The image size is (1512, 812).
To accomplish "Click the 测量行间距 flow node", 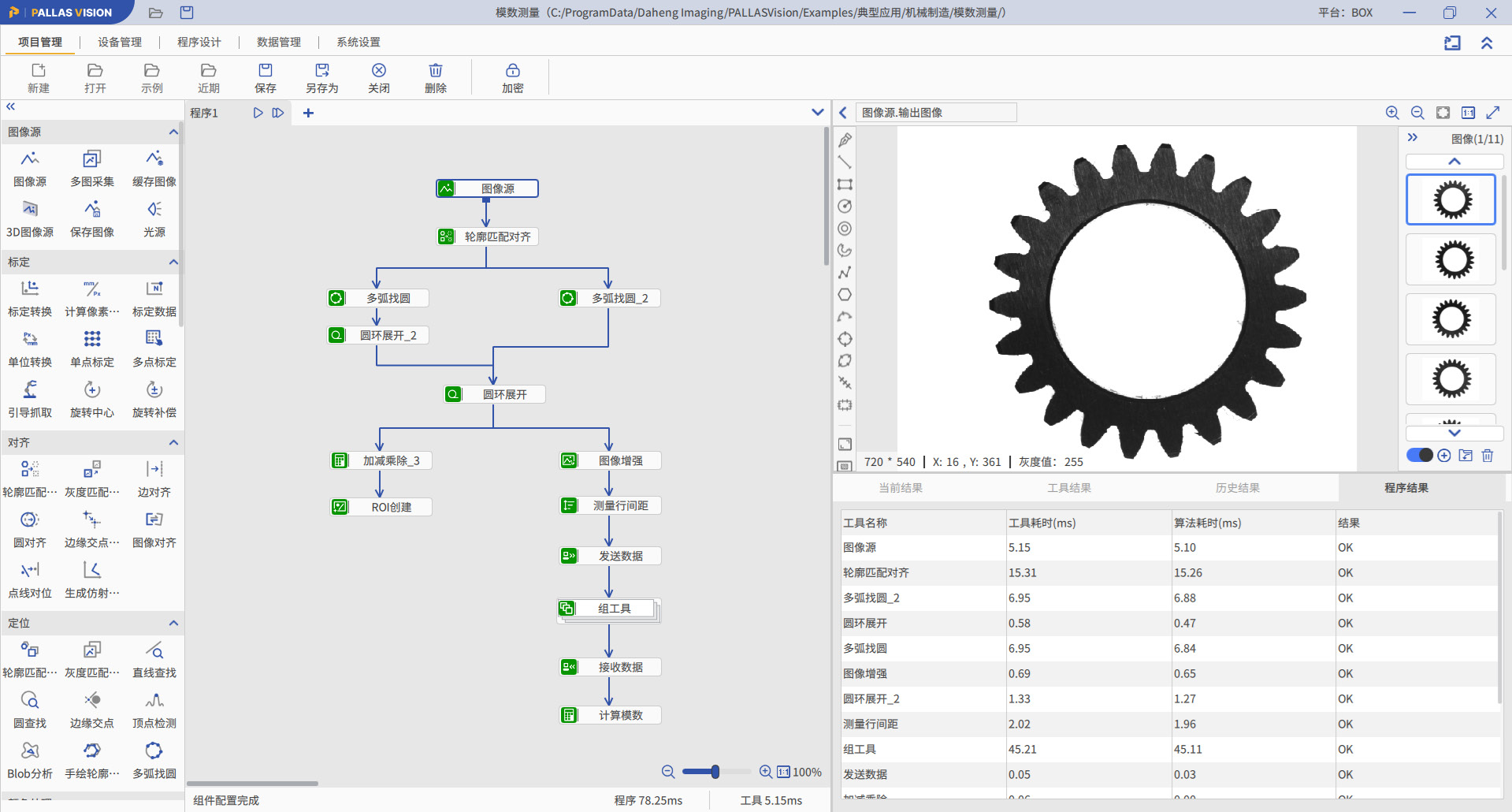I will pyautogui.click(x=611, y=505).
